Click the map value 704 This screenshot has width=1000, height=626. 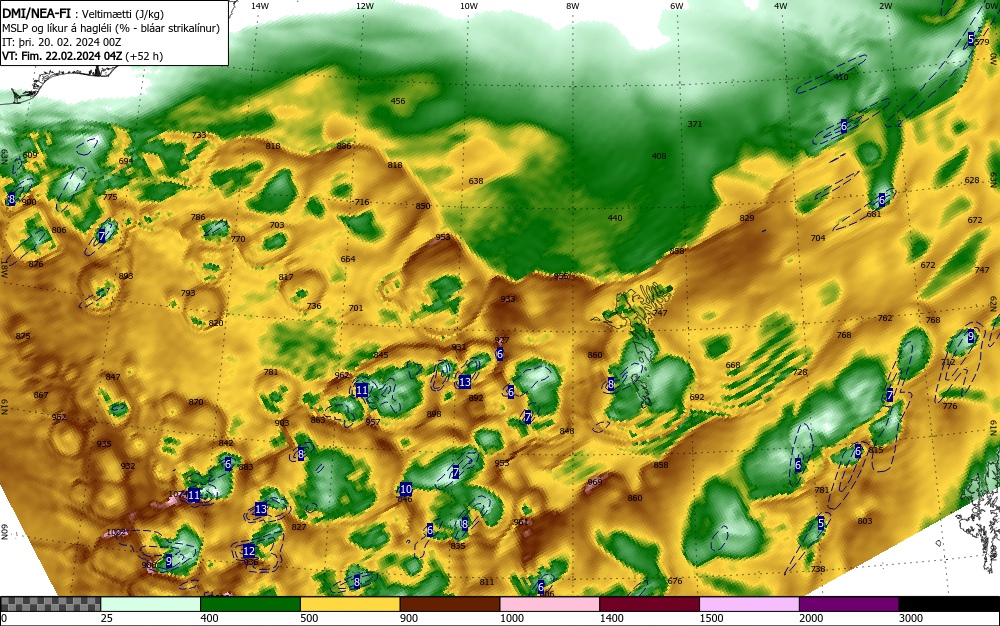[x=818, y=238]
